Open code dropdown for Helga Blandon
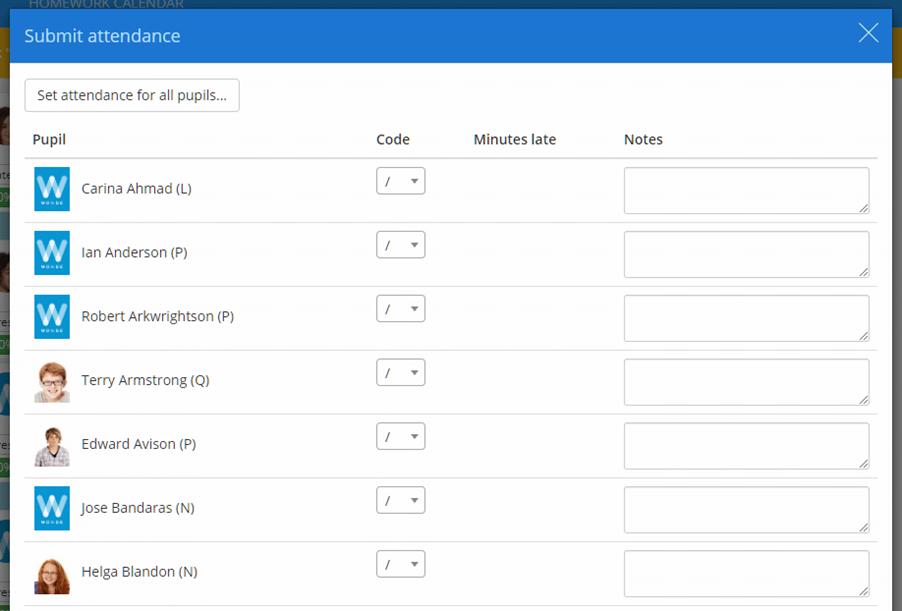The width and height of the screenshot is (902, 611). [401, 564]
